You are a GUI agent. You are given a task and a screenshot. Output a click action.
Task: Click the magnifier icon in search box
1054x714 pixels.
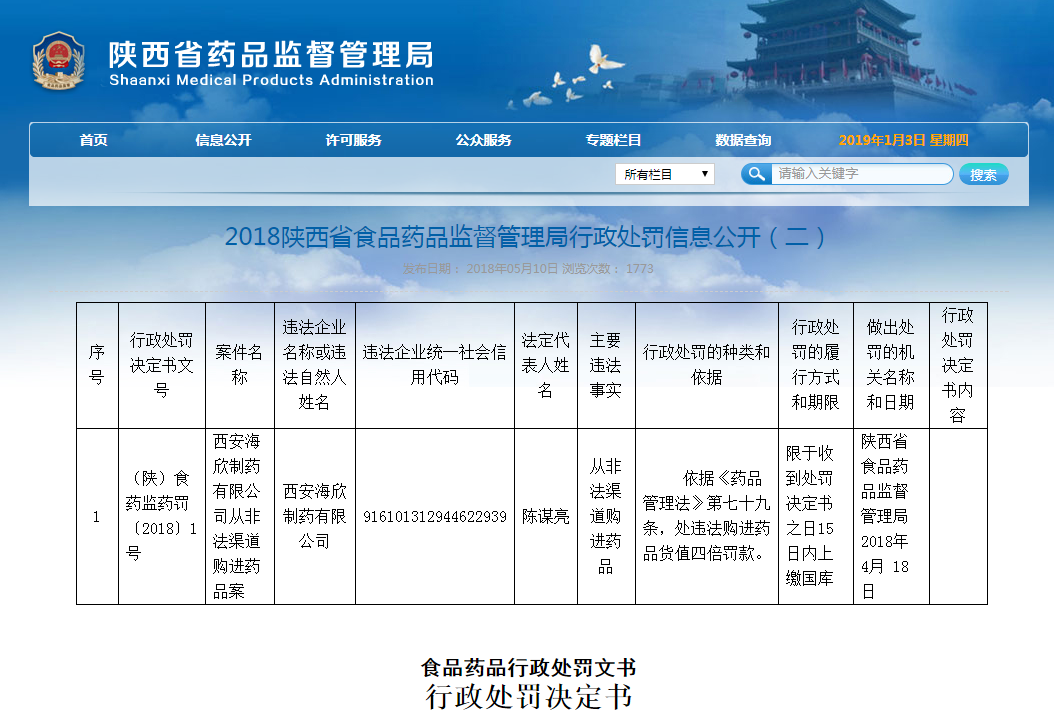click(x=756, y=174)
